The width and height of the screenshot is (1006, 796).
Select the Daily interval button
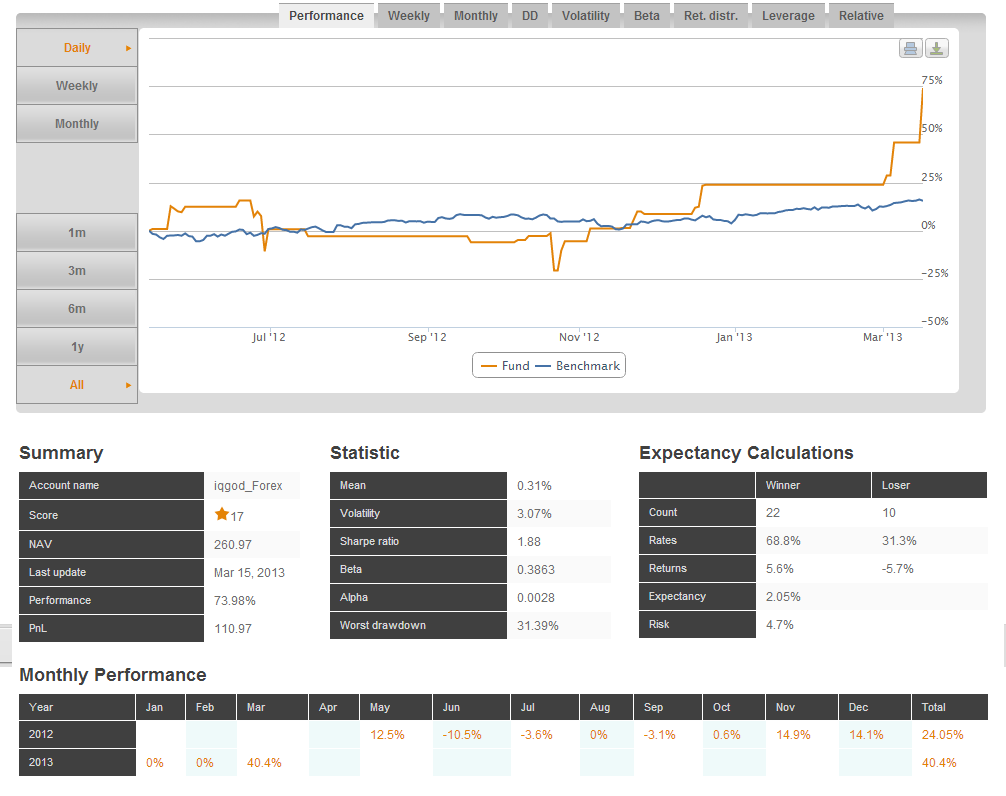pyautogui.click(x=77, y=47)
